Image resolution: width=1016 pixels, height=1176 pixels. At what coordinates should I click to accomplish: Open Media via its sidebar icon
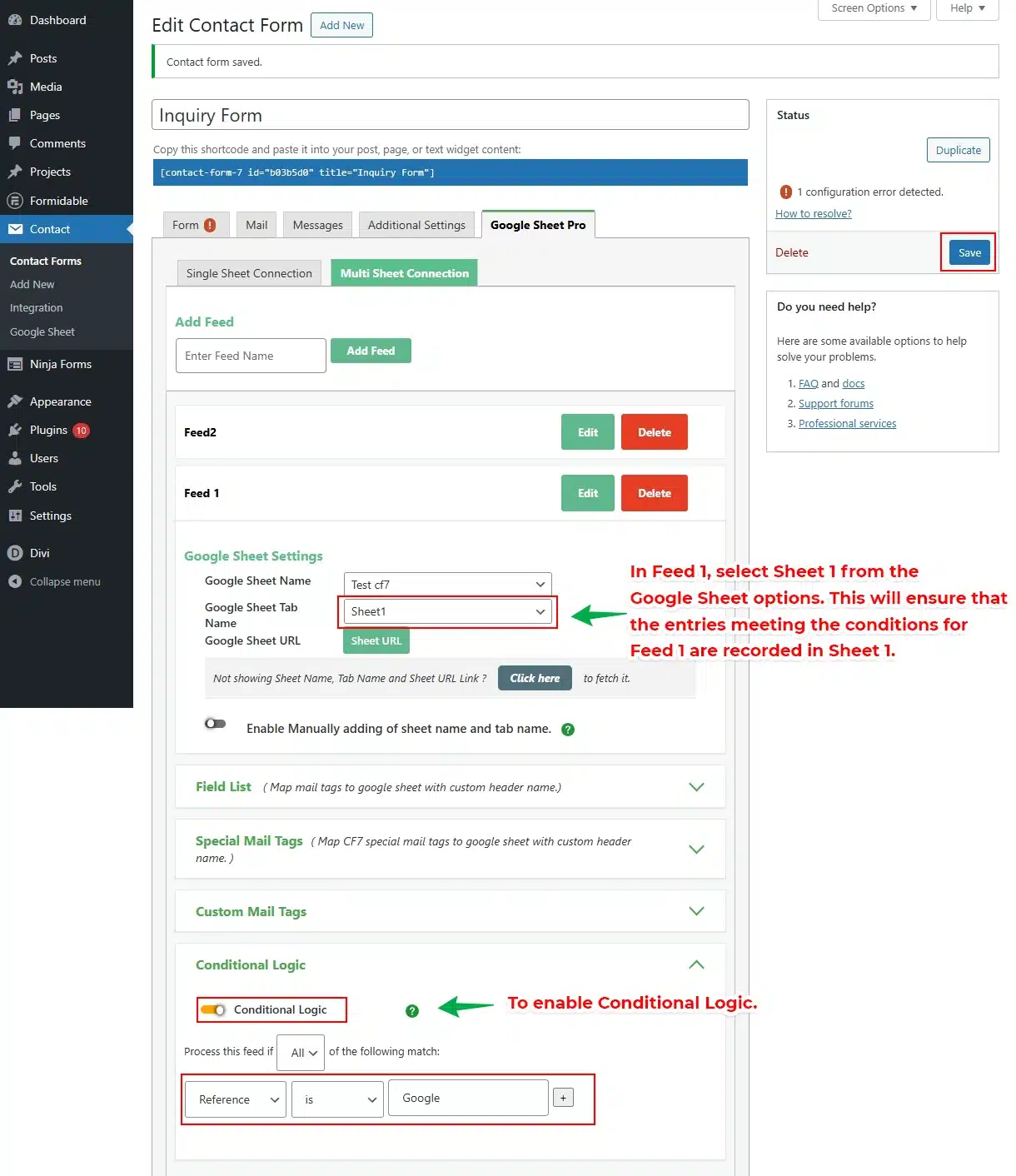(x=14, y=87)
